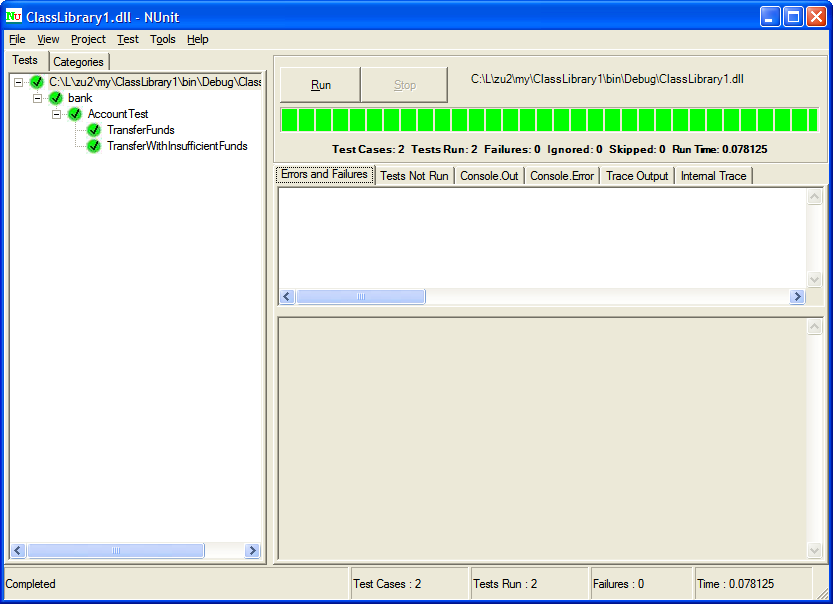The width and height of the screenshot is (833, 604).
Task: Collapse the bank namespace node
Action: click(x=38, y=98)
